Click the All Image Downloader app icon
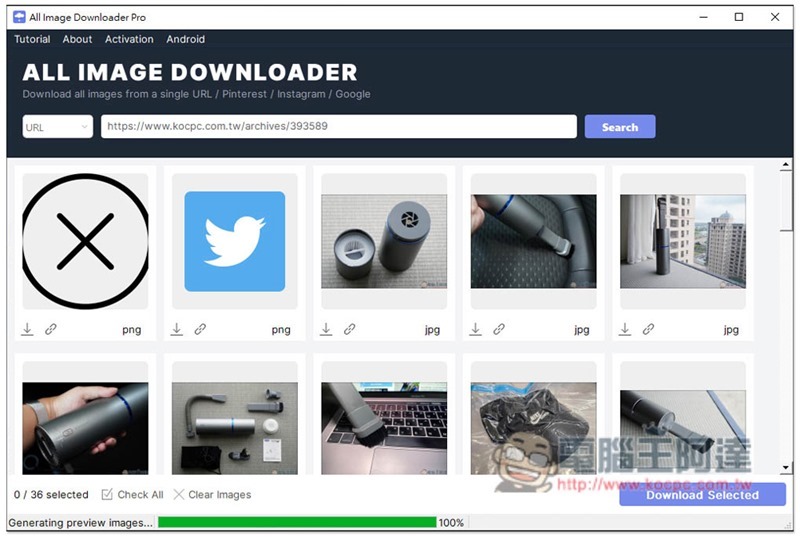This screenshot has height=537, width=800. [x=19, y=17]
